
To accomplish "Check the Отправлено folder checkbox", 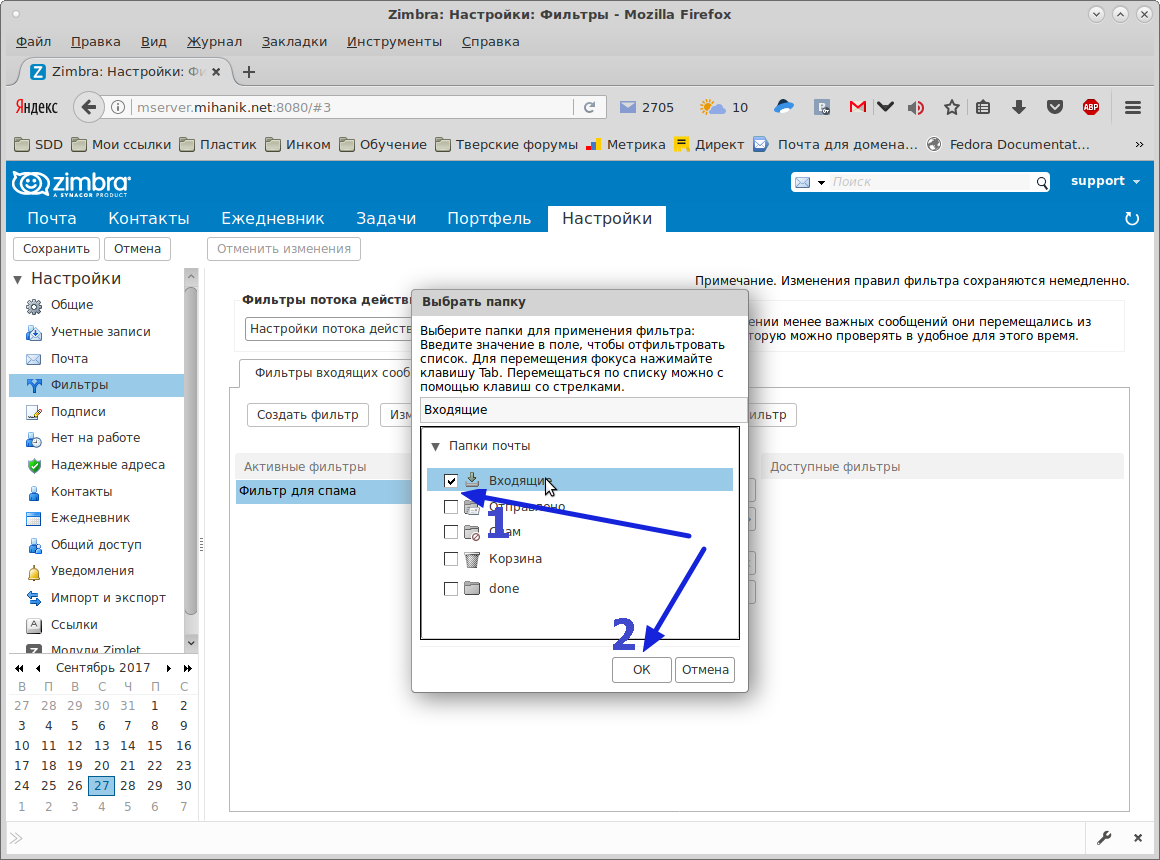I will click(451, 507).
